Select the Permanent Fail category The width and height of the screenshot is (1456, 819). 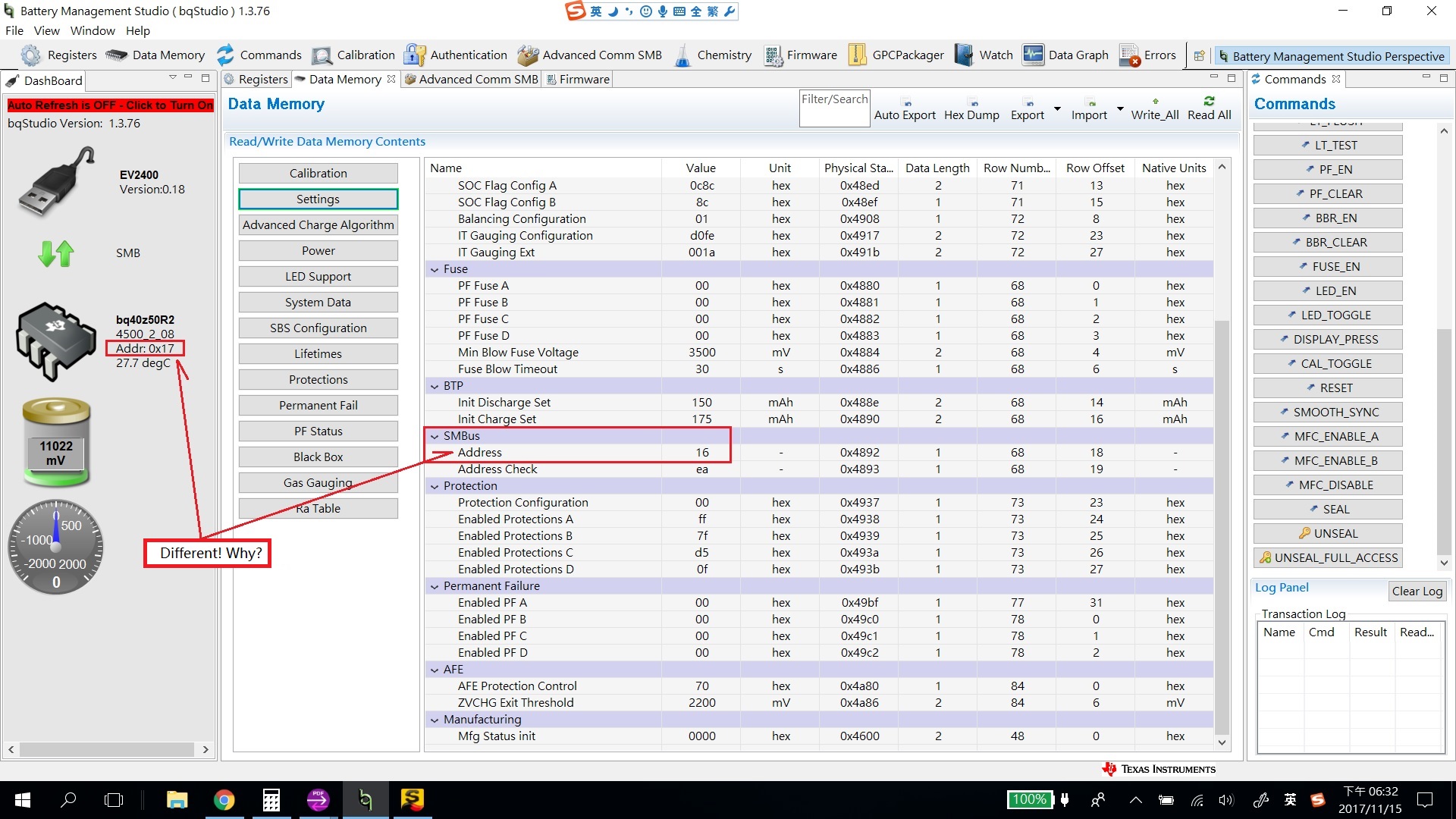point(318,406)
